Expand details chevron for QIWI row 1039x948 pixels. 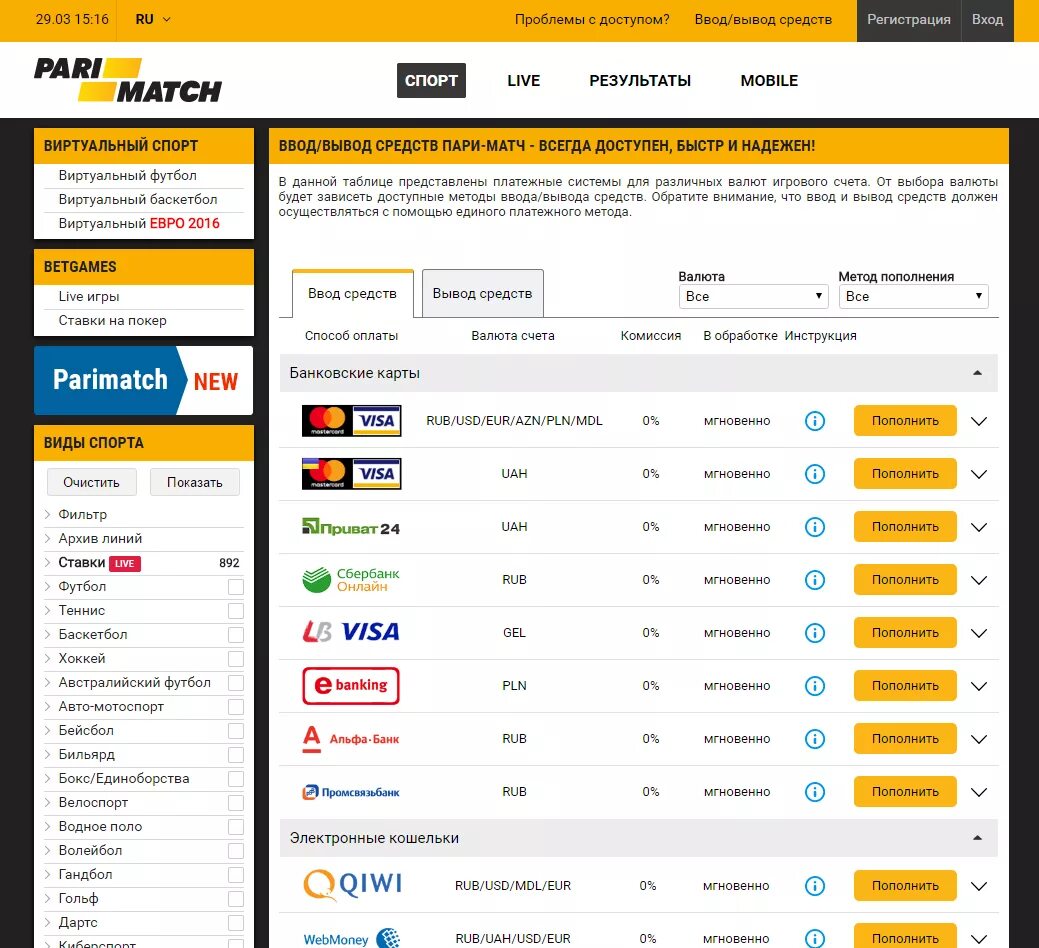(x=979, y=886)
